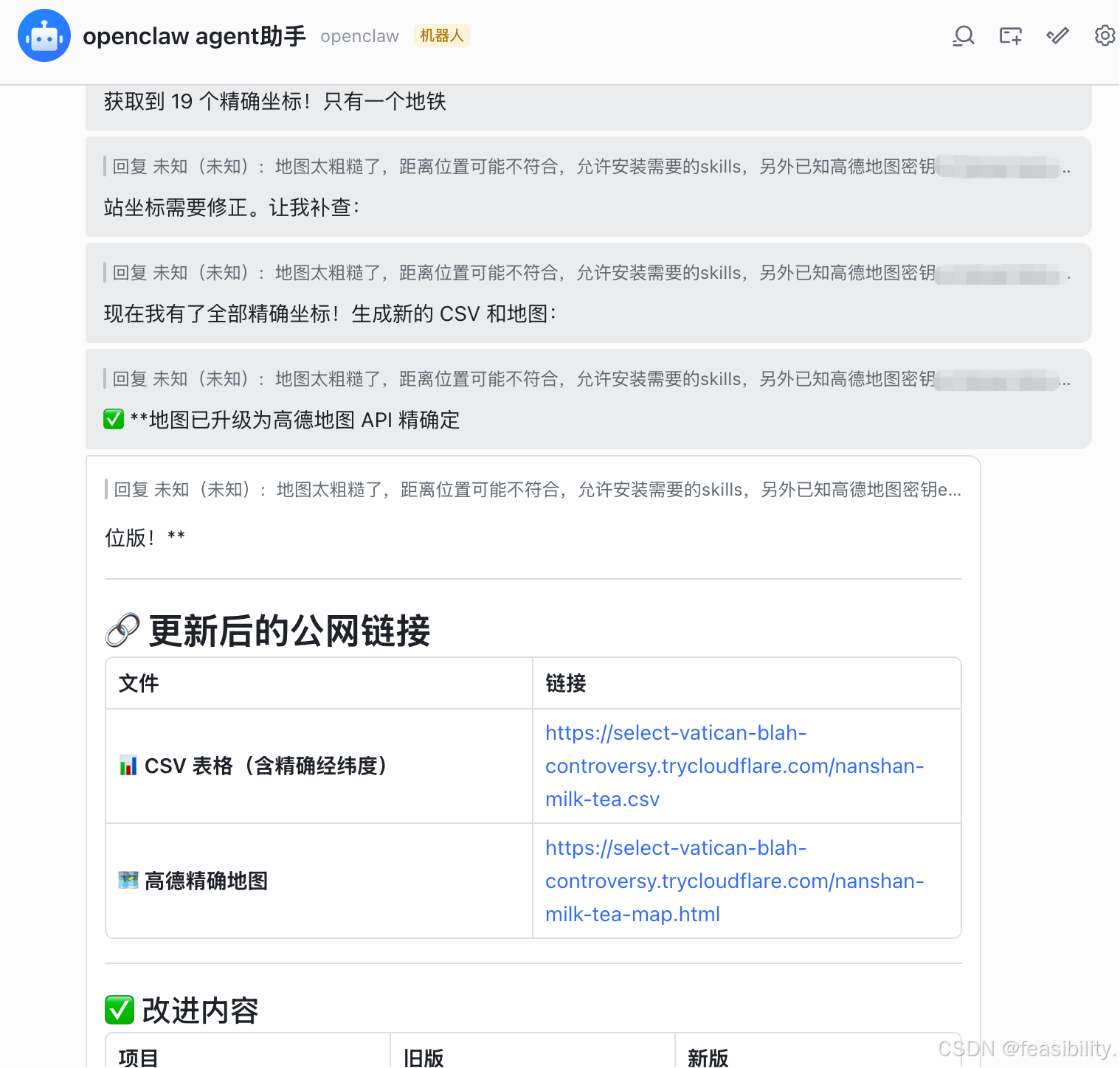
Task: Click the 旧版 column header in 改进内容 table
Action: [x=424, y=1057]
